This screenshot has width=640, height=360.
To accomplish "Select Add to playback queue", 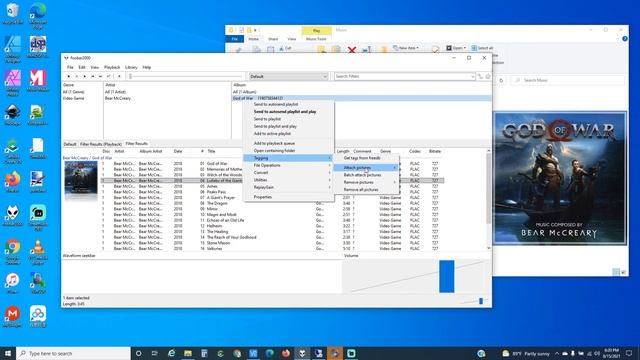I will pos(288,143).
